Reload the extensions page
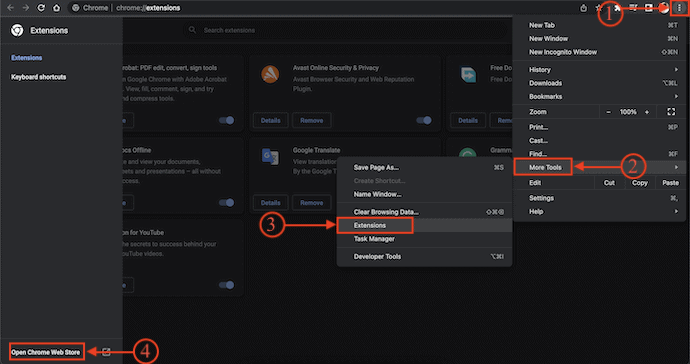The width and height of the screenshot is (690, 364). [x=41, y=8]
